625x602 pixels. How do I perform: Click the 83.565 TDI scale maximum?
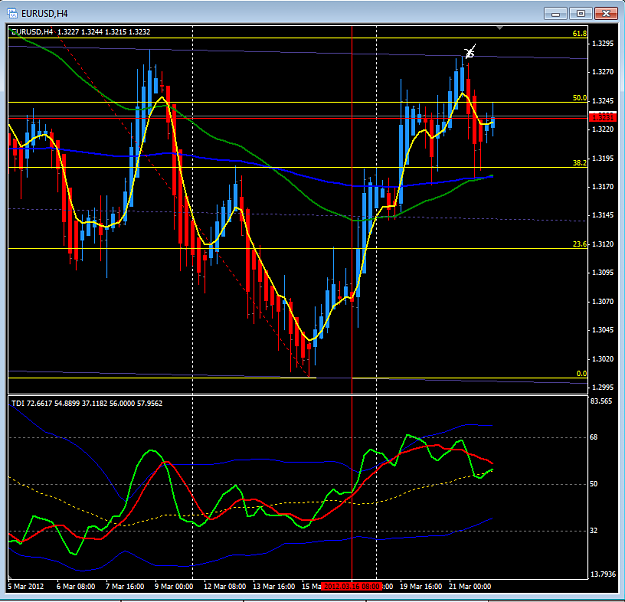tap(601, 401)
